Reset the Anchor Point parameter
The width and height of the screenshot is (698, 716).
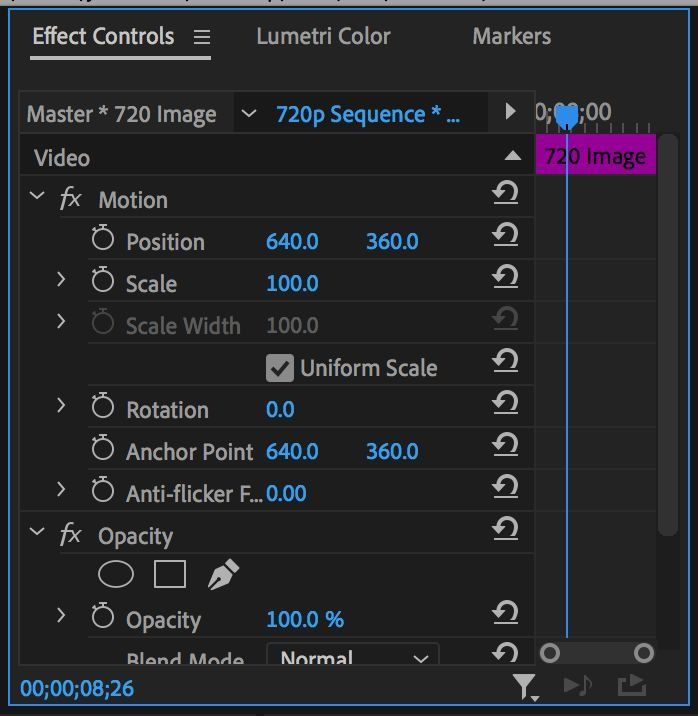tap(505, 445)
